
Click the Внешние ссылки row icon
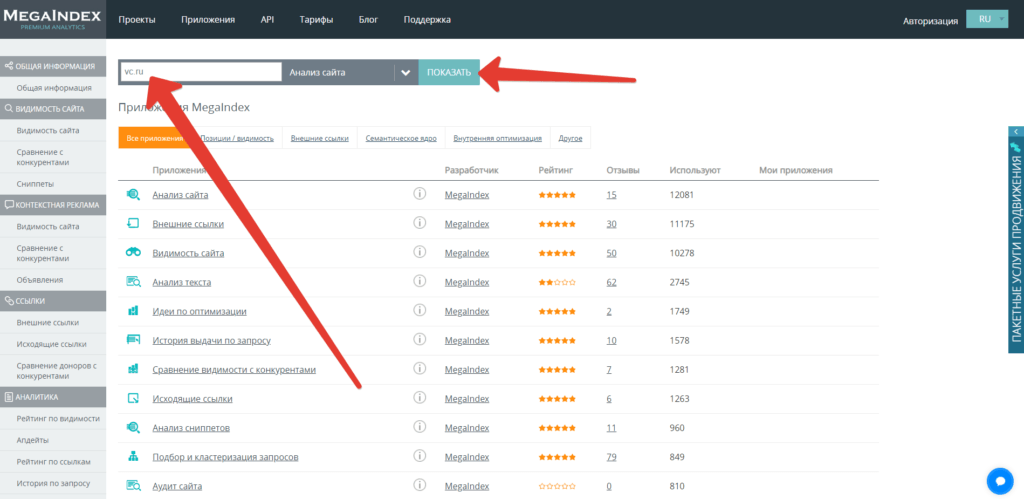133,223
